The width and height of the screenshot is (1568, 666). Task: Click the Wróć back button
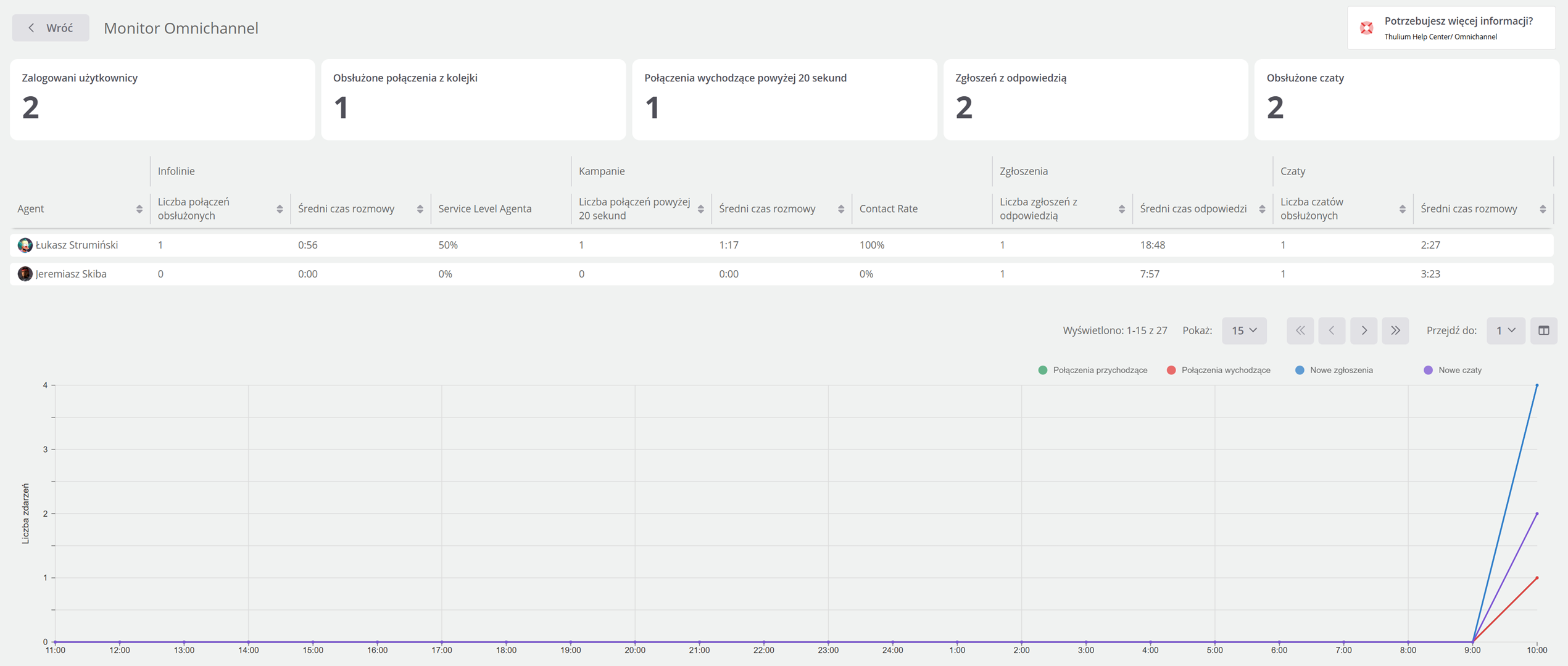tap(51, 28)
